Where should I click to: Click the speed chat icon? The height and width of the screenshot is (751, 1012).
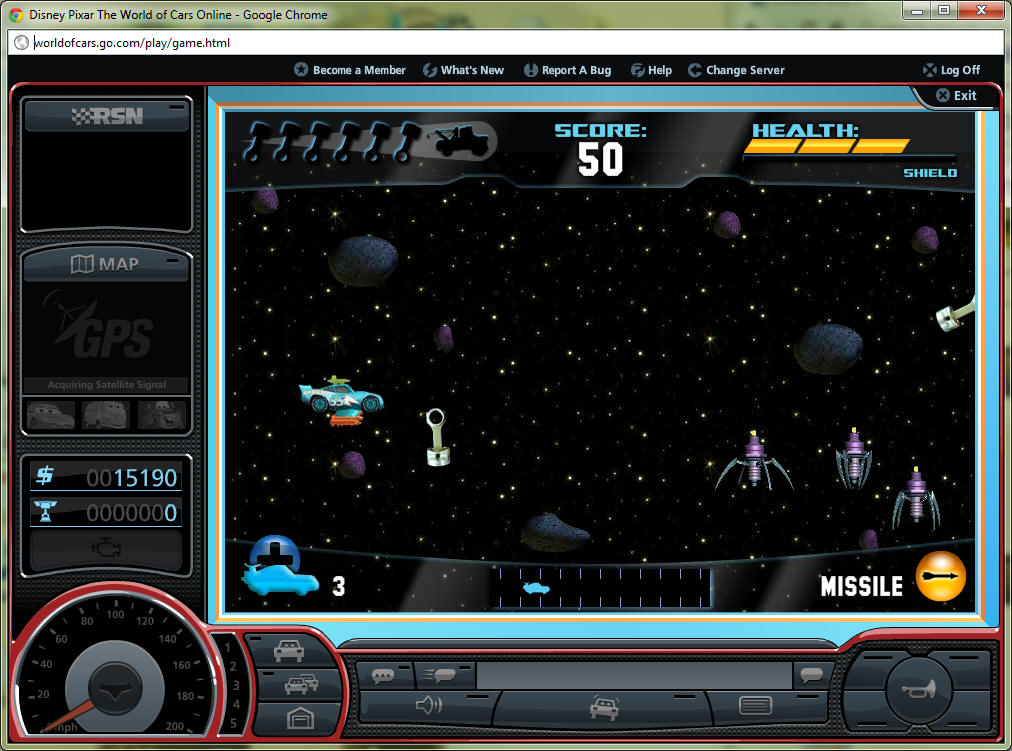[440, 675]
